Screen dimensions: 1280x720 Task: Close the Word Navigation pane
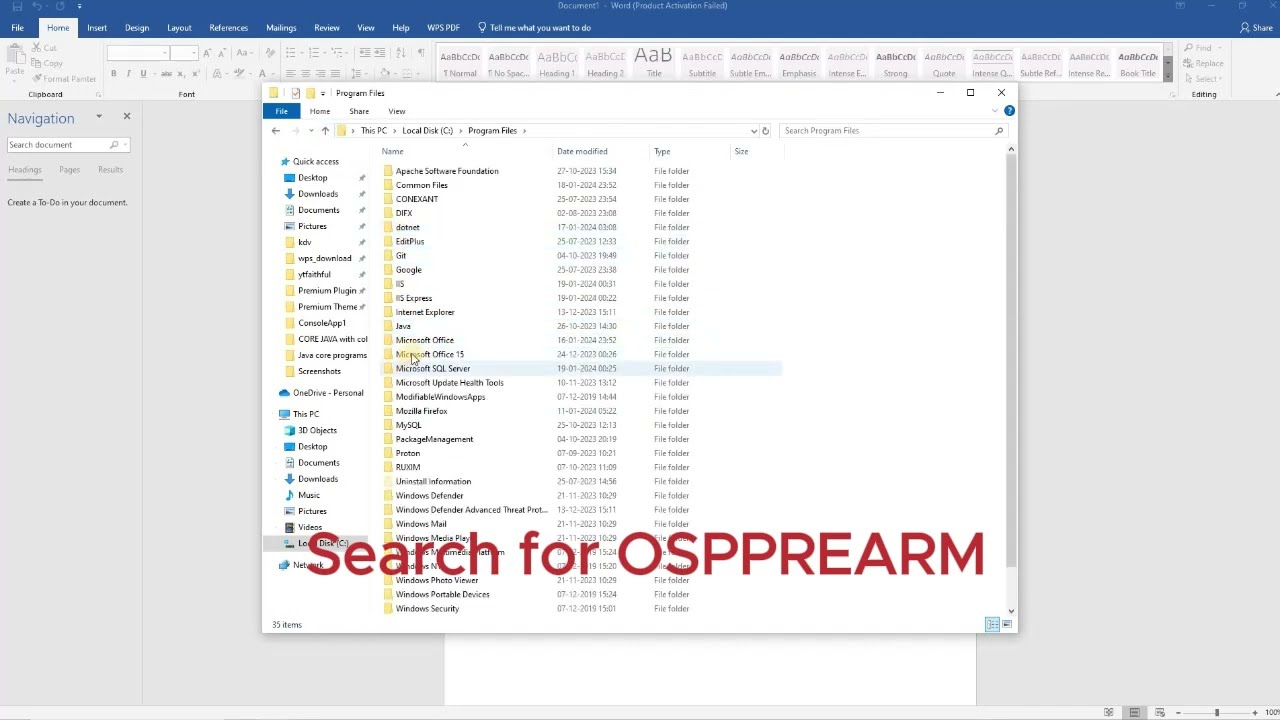pyautogui.click(x=127, y=117)
